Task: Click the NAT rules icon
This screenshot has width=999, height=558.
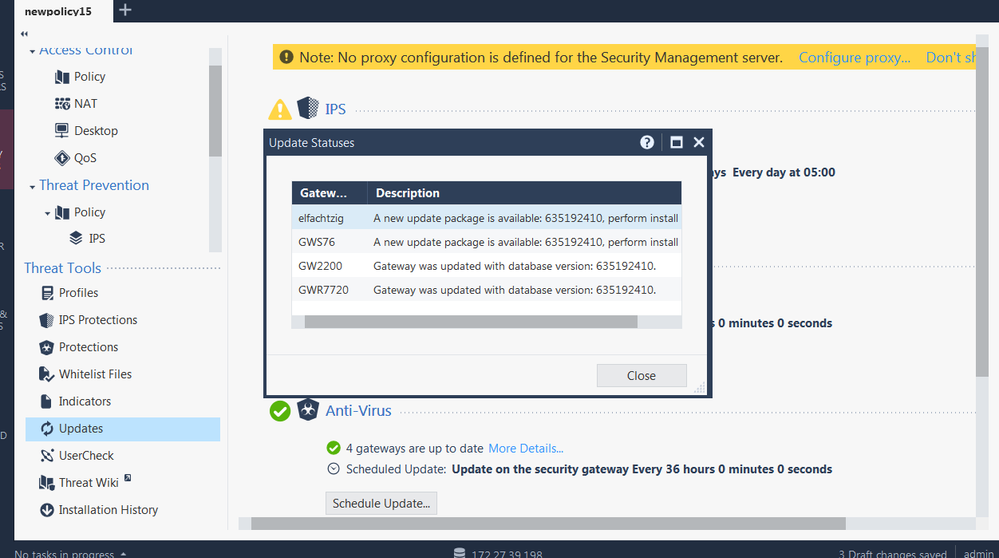Action: [x=62, y=104]
